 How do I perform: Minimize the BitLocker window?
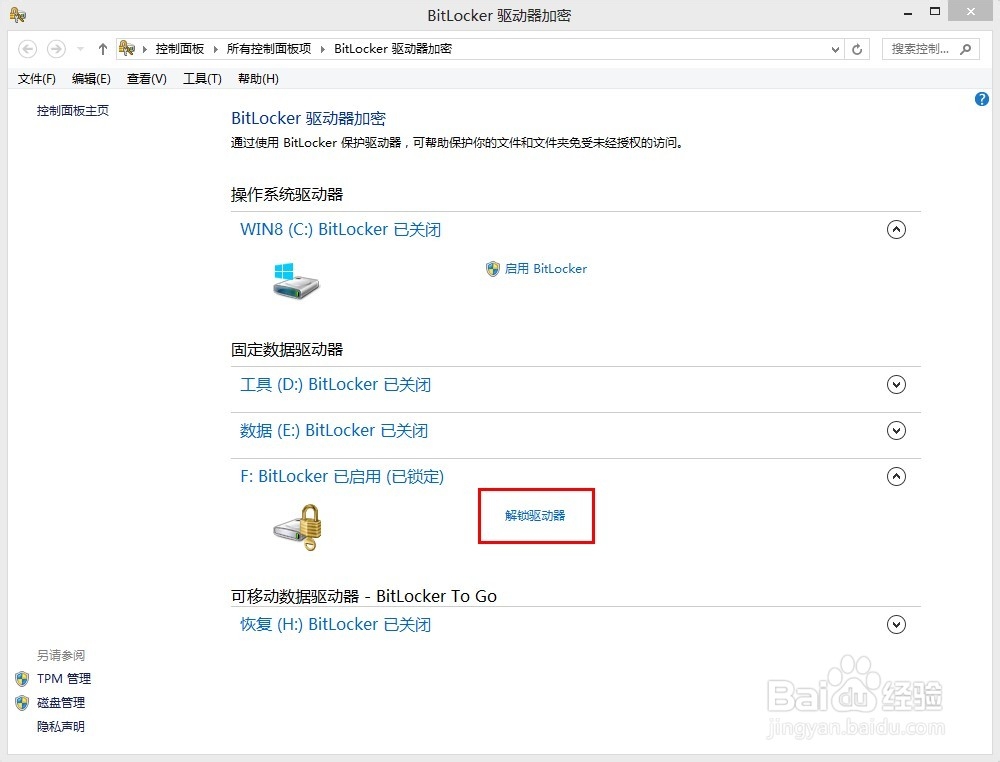click(908, 12)
